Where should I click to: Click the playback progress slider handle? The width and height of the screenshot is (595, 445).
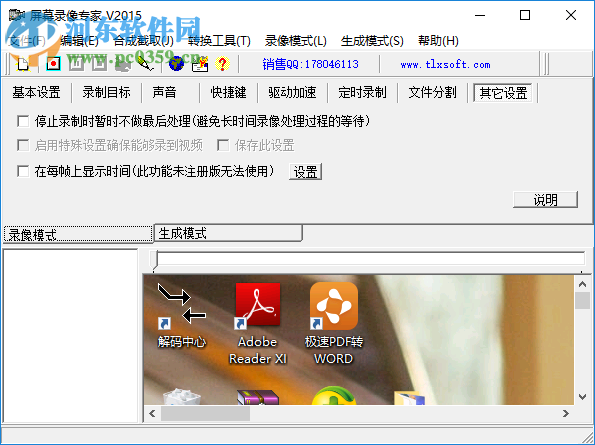[x=155, y=261]
